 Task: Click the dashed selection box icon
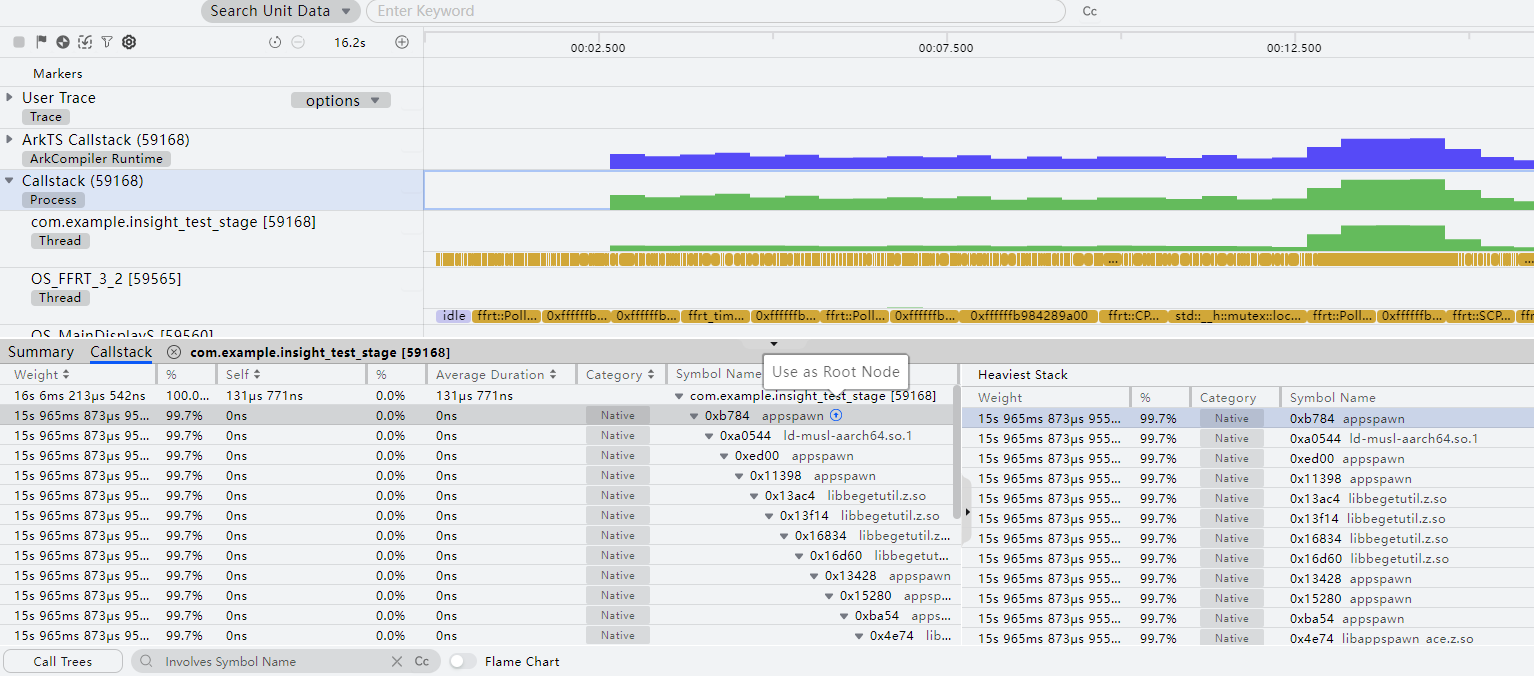85,42
